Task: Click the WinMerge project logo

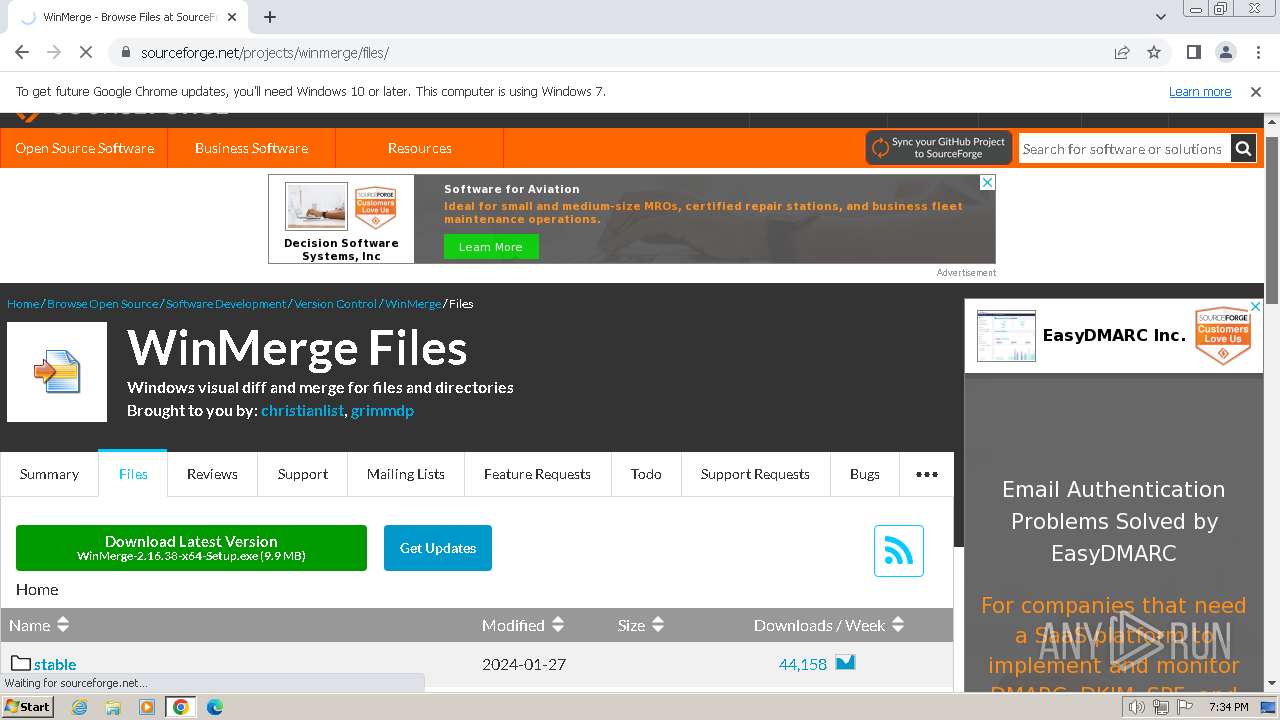Action: pyautogui.click(x=57, y=372)
